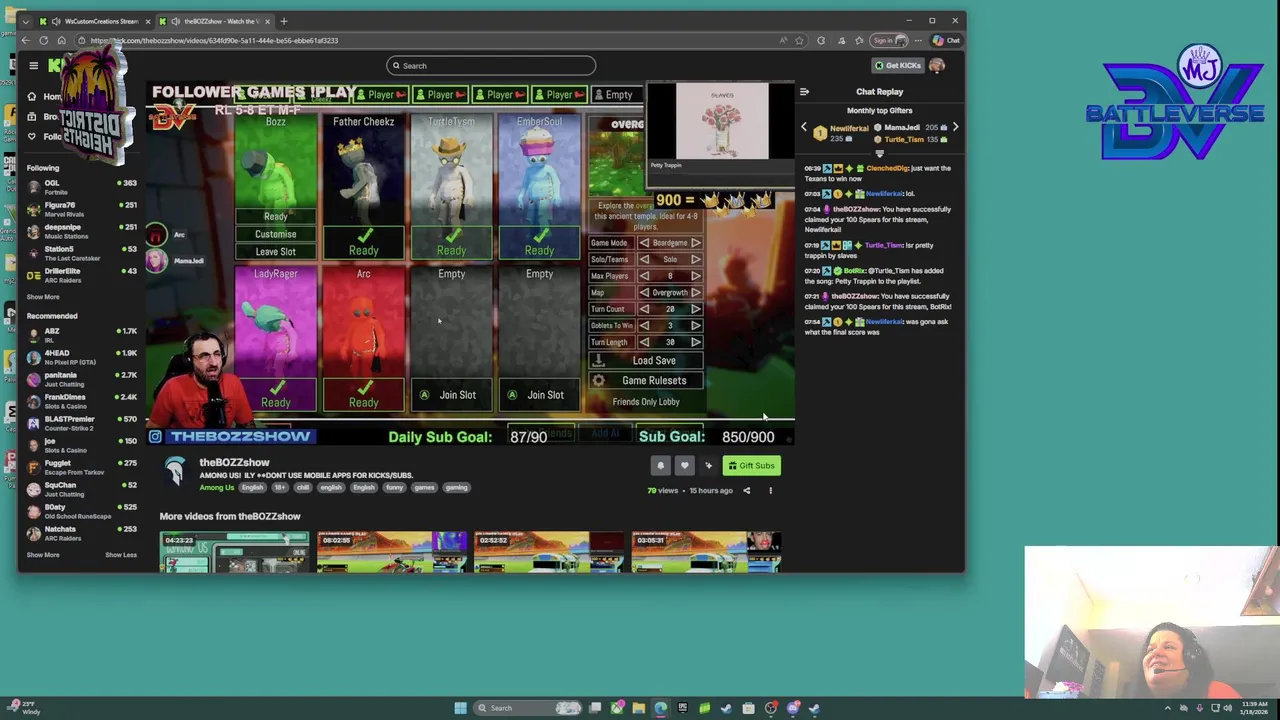Switch to WsCustomCreations Stream tab
Viewport: 1280px width, 720px height.
click(x=97, y=21)
